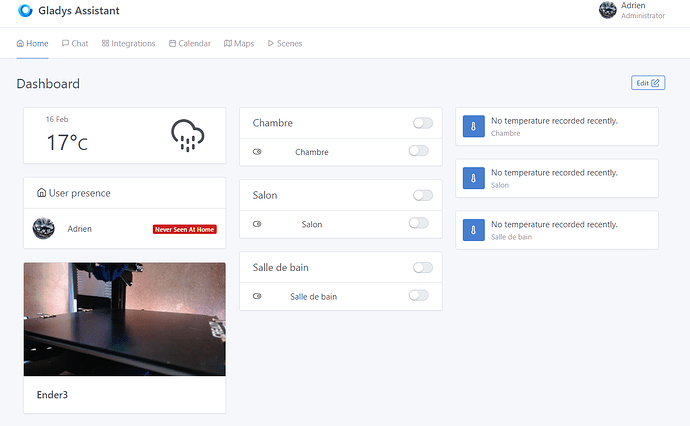Click the no temperature message for Chambre
The width and height of the screenshot is (690, 426).
tap(554, 121)
